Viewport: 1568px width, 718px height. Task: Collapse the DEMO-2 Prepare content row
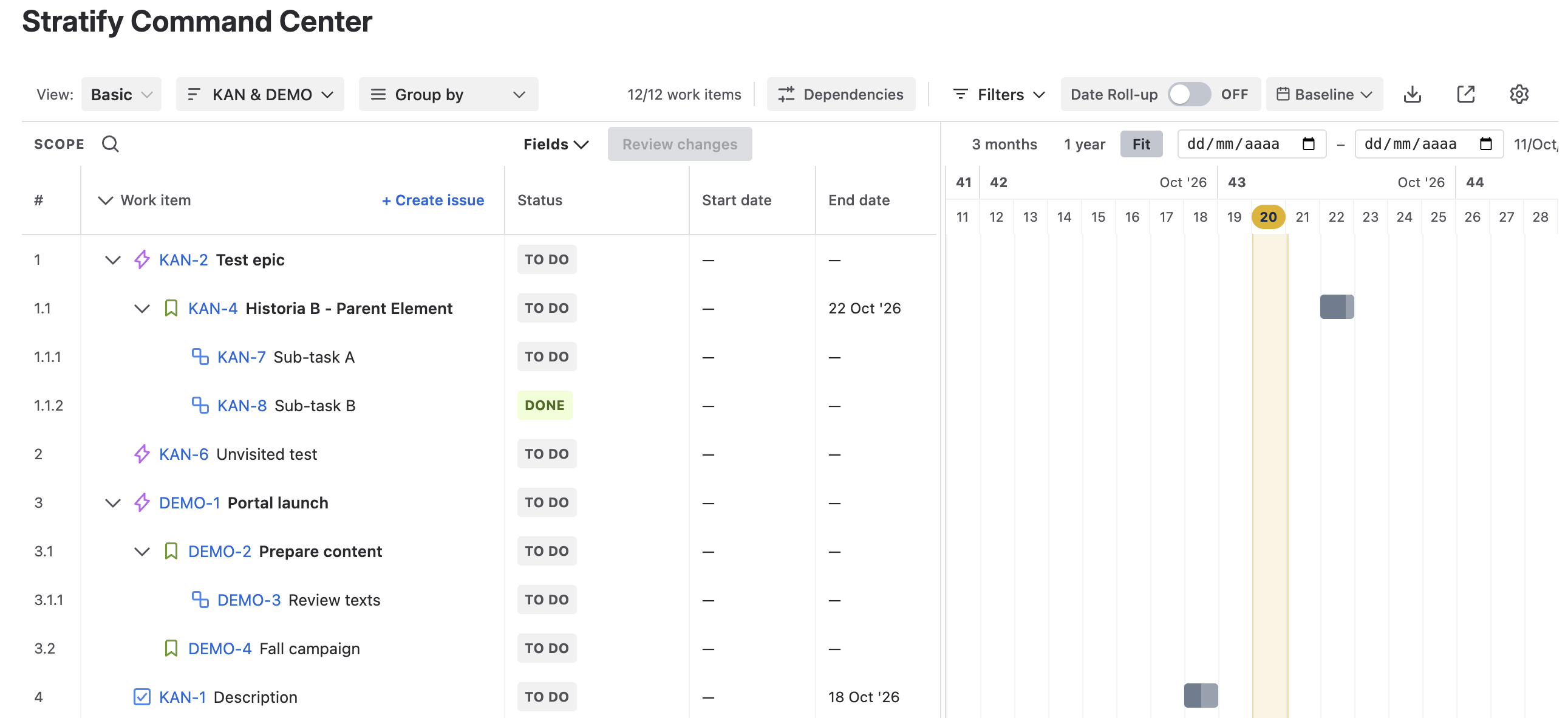coord(142,552)
